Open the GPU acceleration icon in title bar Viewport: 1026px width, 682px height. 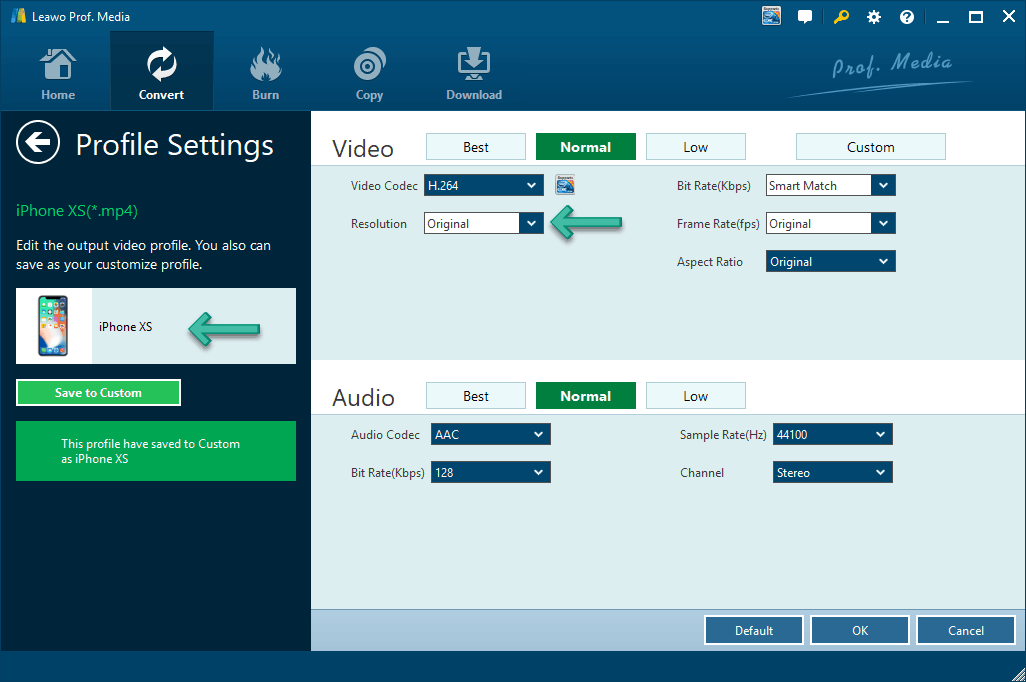771,16
